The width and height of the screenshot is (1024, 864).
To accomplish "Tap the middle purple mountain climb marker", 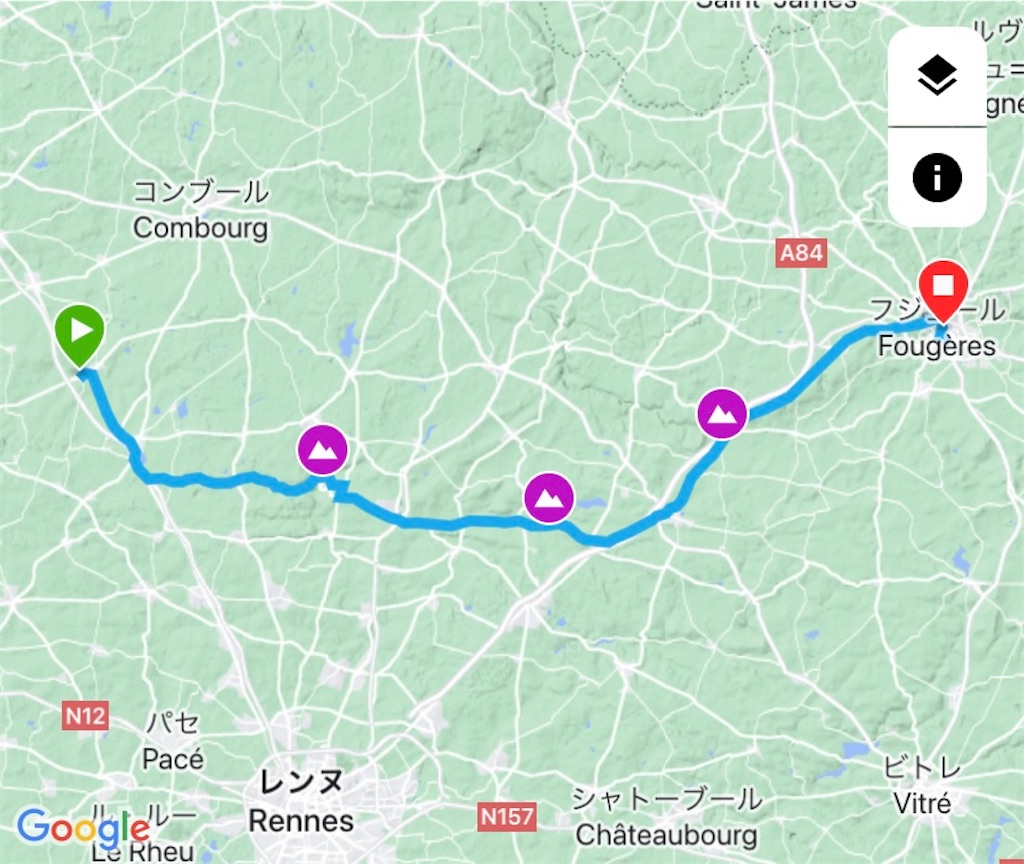I will (x=549, y=498).
